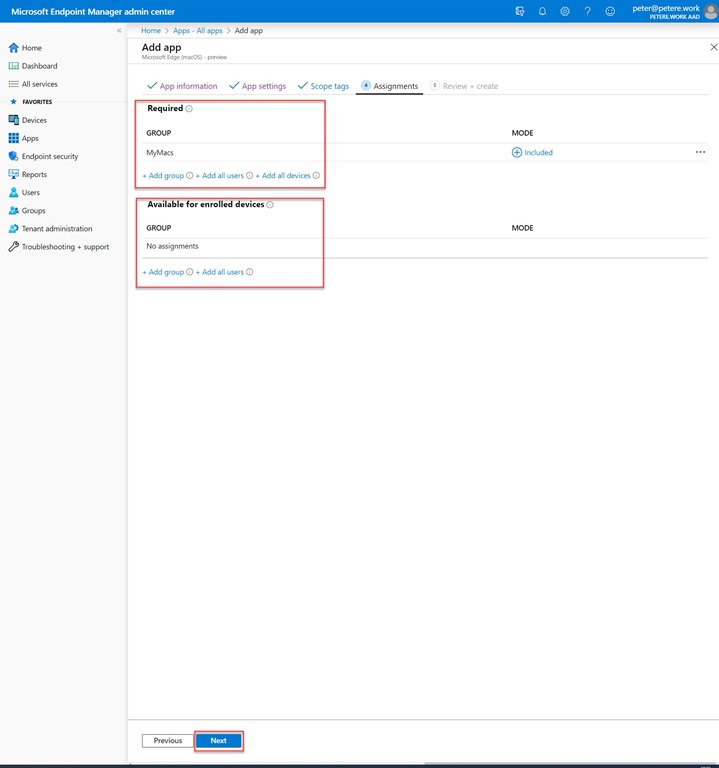Click the help question mark icon
Viewport: 719px width, 768px height.
pos(587,11)
